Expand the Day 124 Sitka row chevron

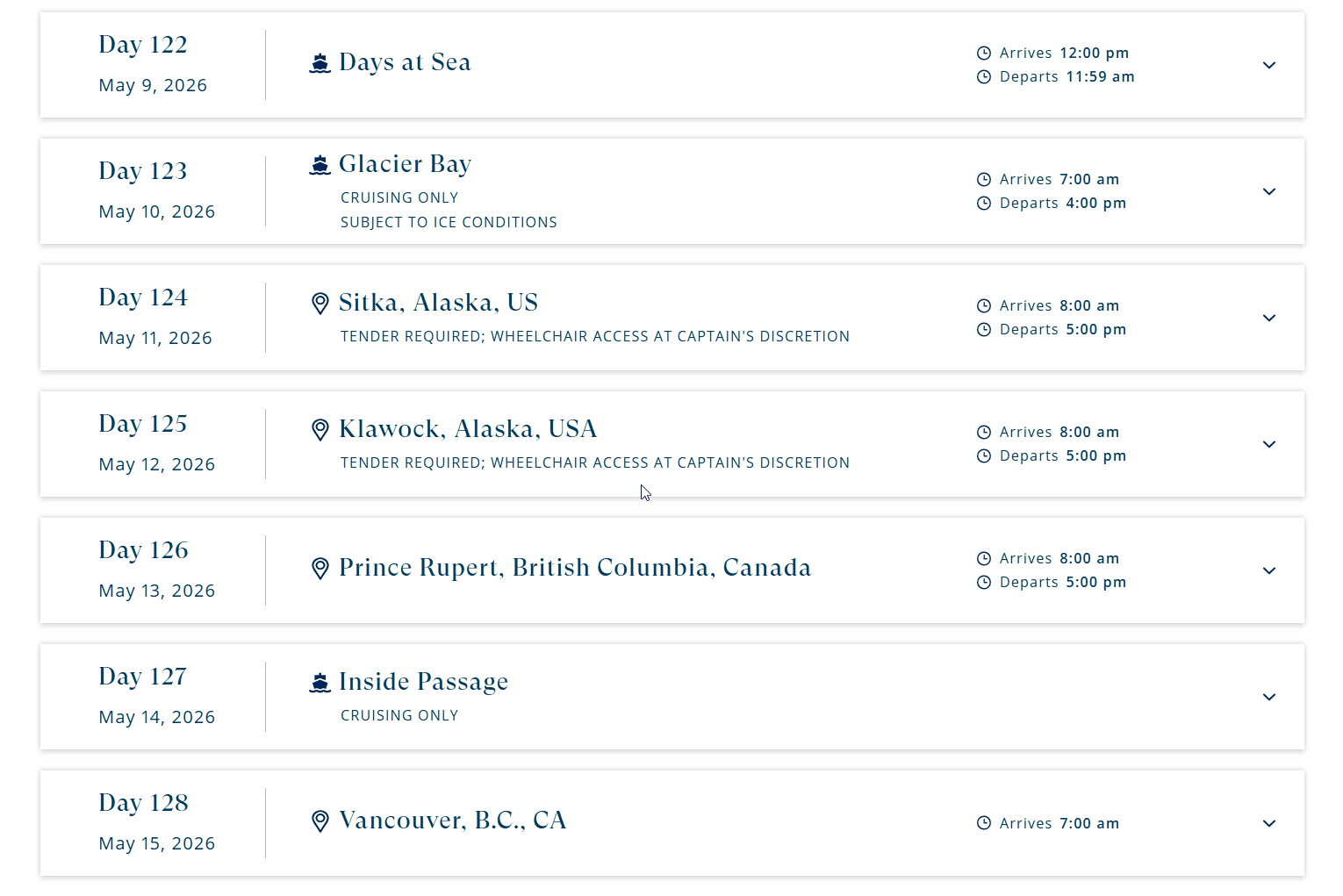point(1269,318)
